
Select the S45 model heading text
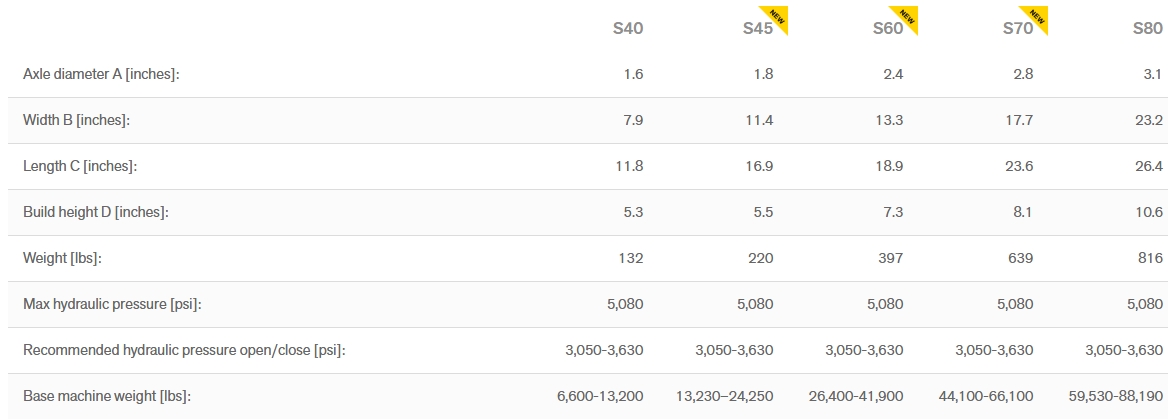click(757, 29)
